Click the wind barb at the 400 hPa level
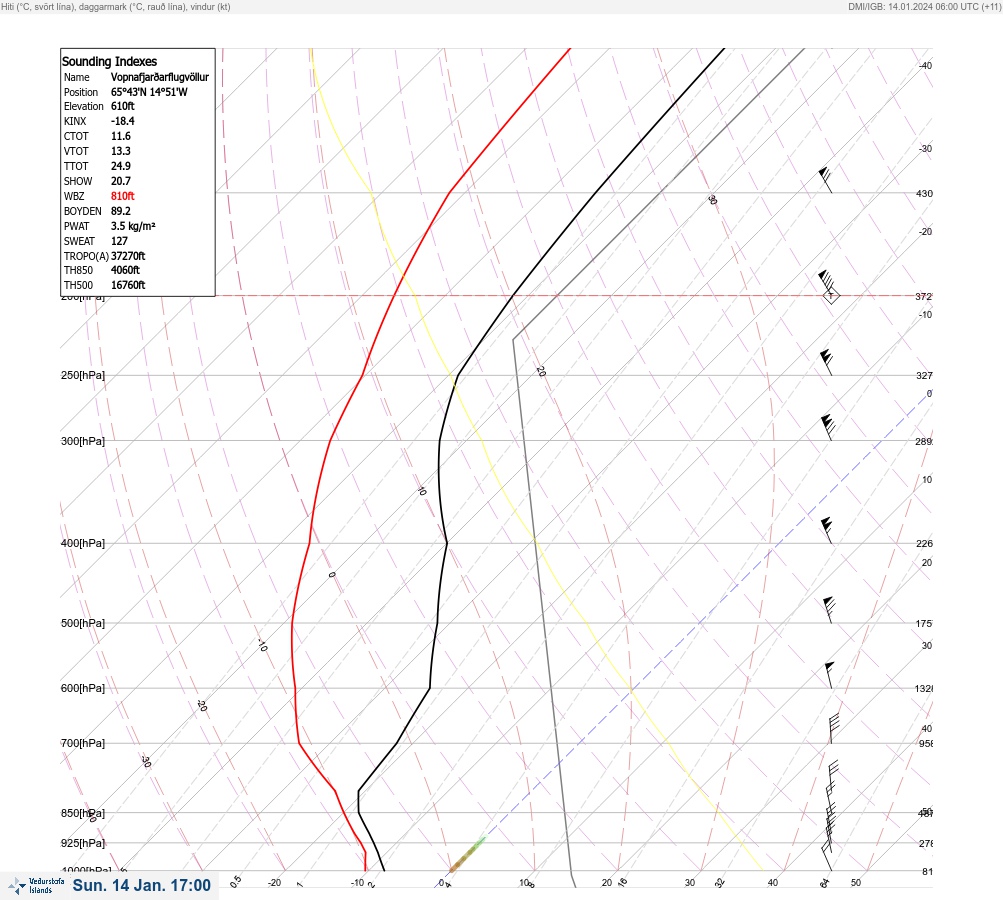Screen dimensions: 1003x900 [826, 530]
